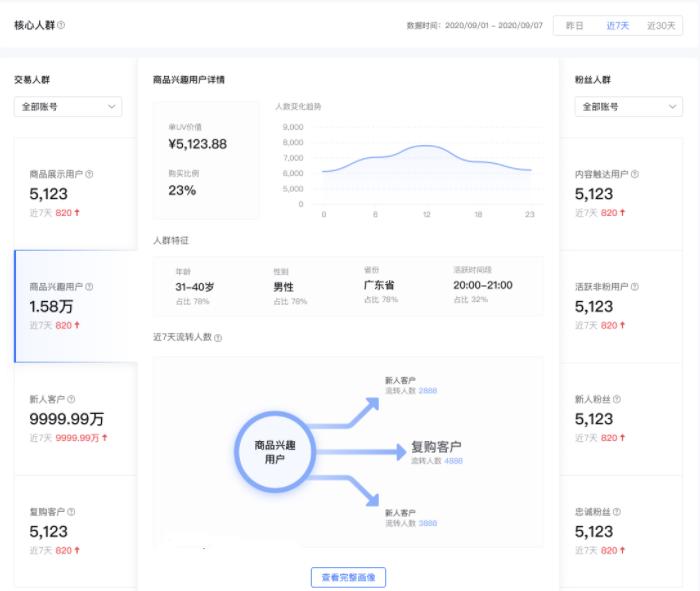Open 全部账号 dropdown under 交易人群
This screenshot has height=591, width=700.
pyautogui.click(x=68, y=106)
